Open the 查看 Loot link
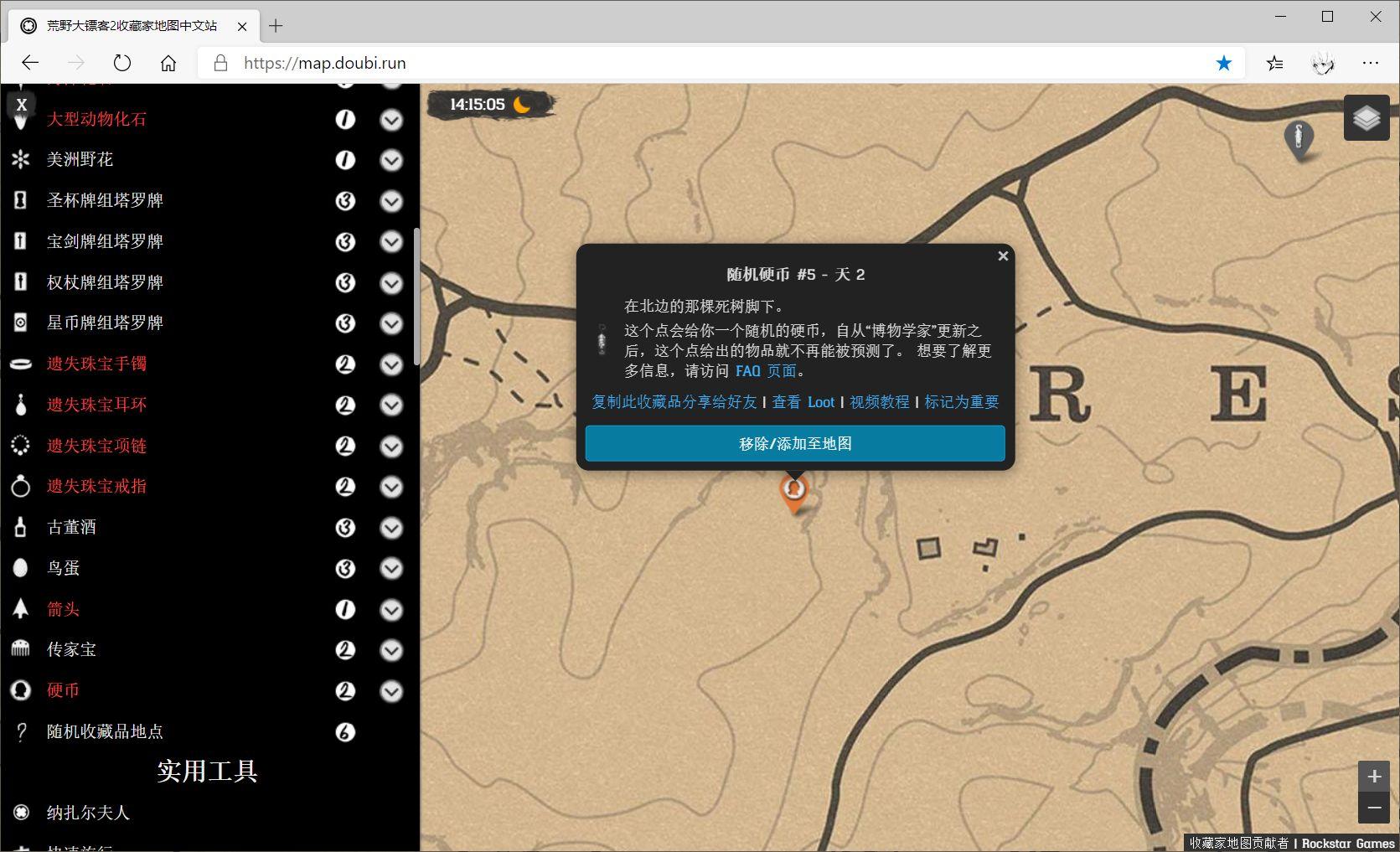This screenshot has width=1400, height=852. pos(803,402)
